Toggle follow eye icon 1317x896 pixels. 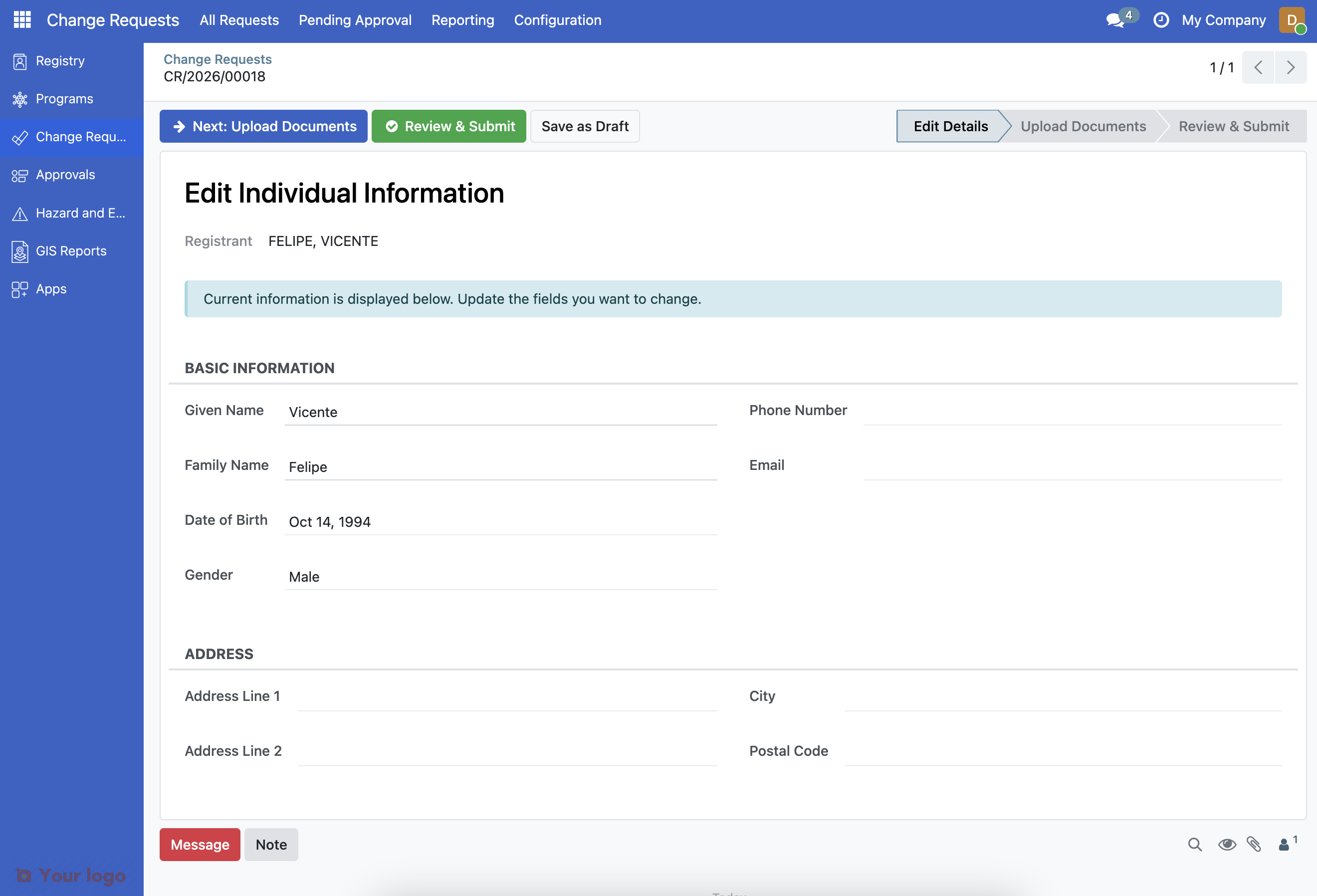click(x=1227, y=845)
